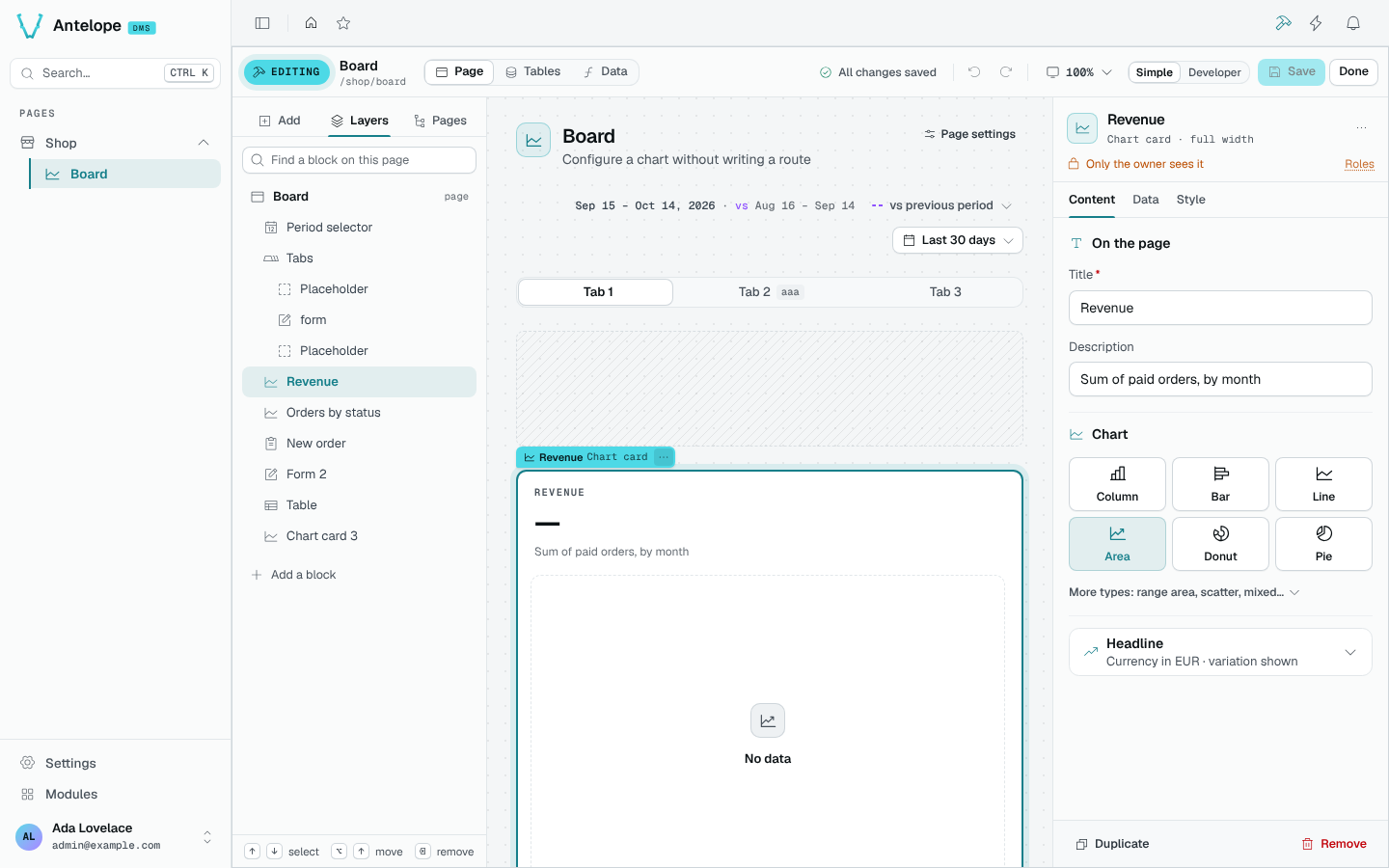
Task: Click the Title input field
Action: point(1220,308)
